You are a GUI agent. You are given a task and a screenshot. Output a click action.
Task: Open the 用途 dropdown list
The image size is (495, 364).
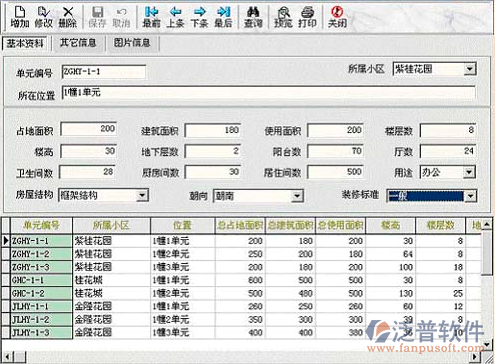469,172
